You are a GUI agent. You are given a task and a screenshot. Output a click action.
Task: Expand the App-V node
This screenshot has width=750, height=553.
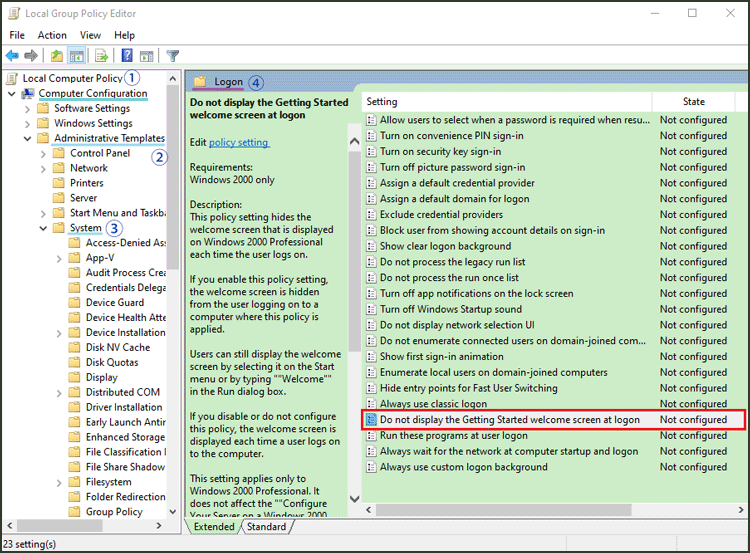point(59,258)
